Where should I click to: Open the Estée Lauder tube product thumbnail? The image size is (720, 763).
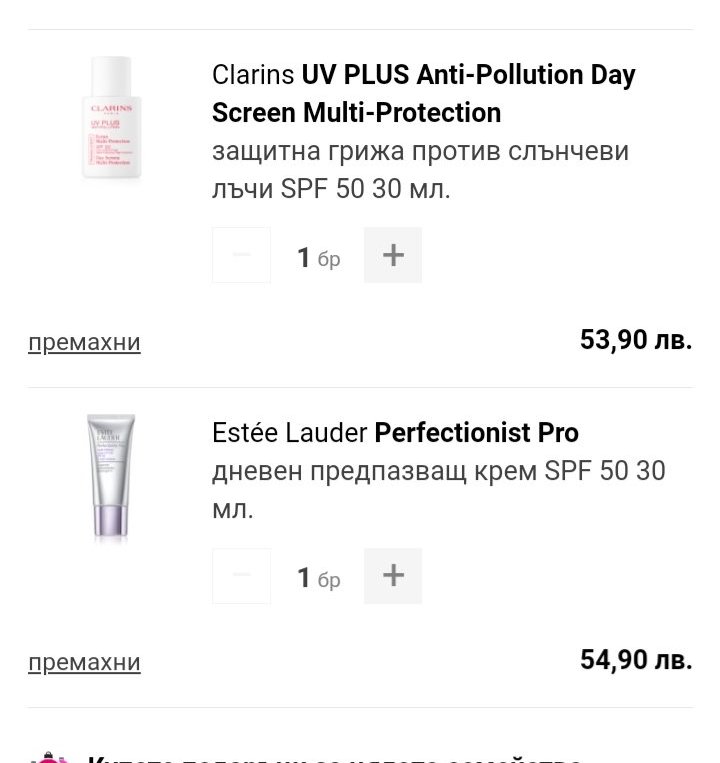tap(110, 478)
